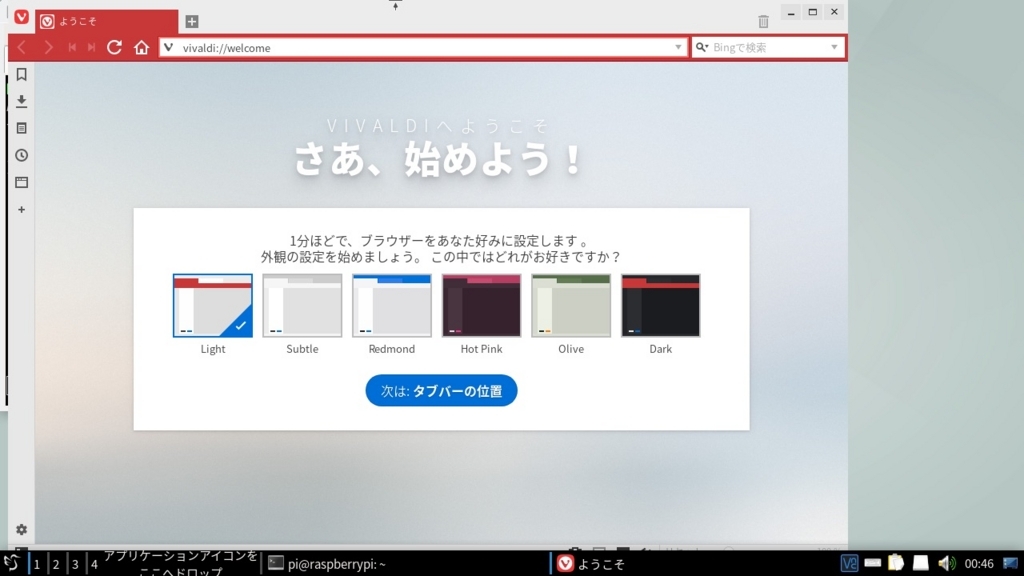Switch to workspace 2
1024x576 pixels.
pos(56,564)
